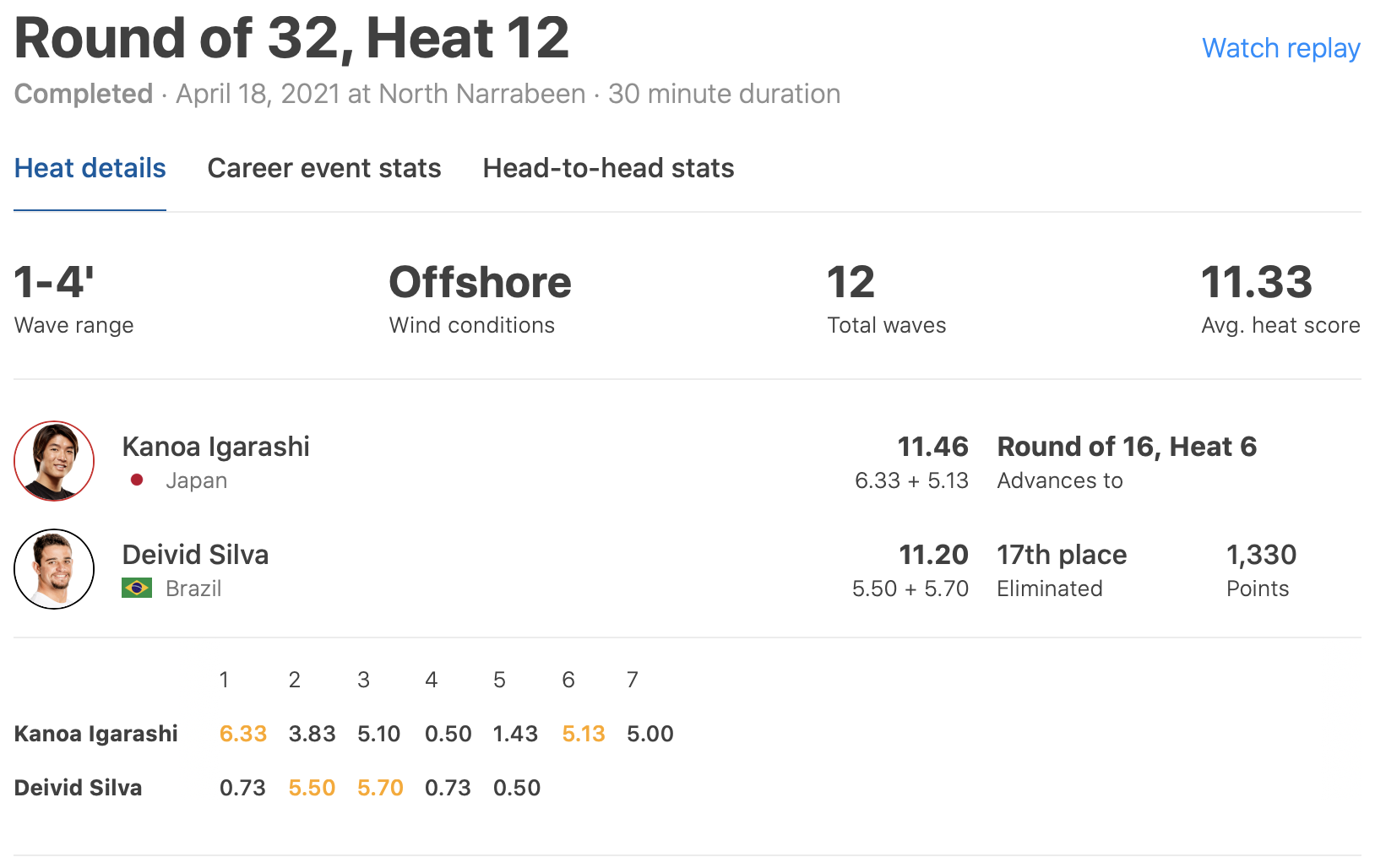This screenshot has height=868, width=1375.
Task: Click Deivid Silva's profile photo
Action: click(x=54, y=569)
